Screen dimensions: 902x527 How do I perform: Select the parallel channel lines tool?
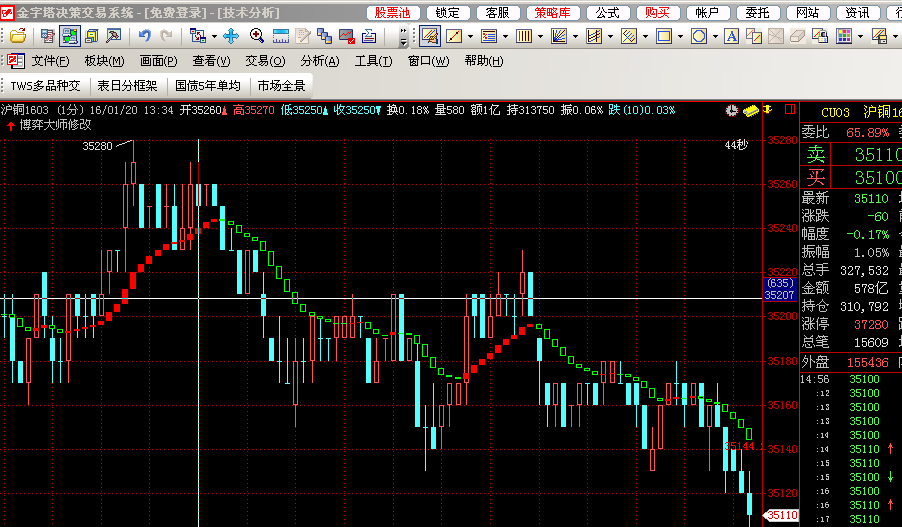pyautogui.click(x=594, y=36)
